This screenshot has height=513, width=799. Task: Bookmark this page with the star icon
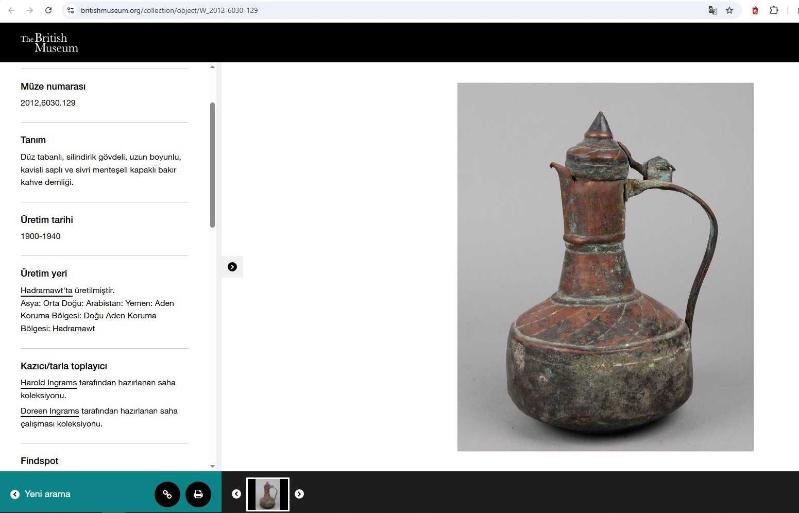729,10
